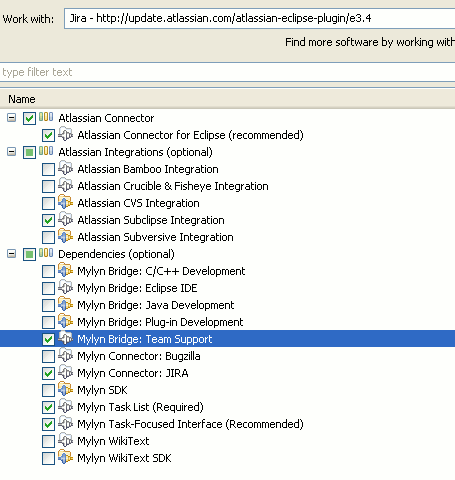Check the Atlassian Bamboo Integration checkbox
The width and height of the screenshot is (455, 480).
[48, 169]
